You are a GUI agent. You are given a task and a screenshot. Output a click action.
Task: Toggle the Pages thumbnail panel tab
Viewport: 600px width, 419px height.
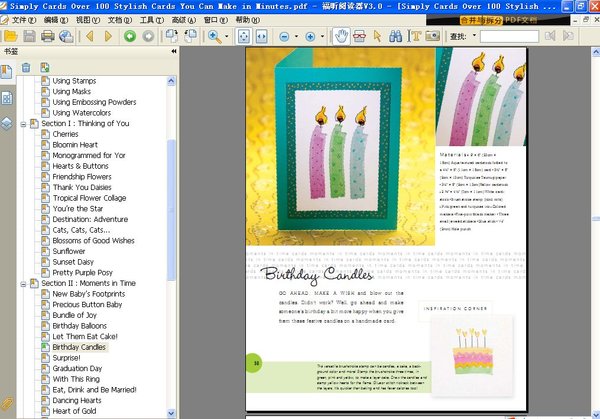[7, 99]
